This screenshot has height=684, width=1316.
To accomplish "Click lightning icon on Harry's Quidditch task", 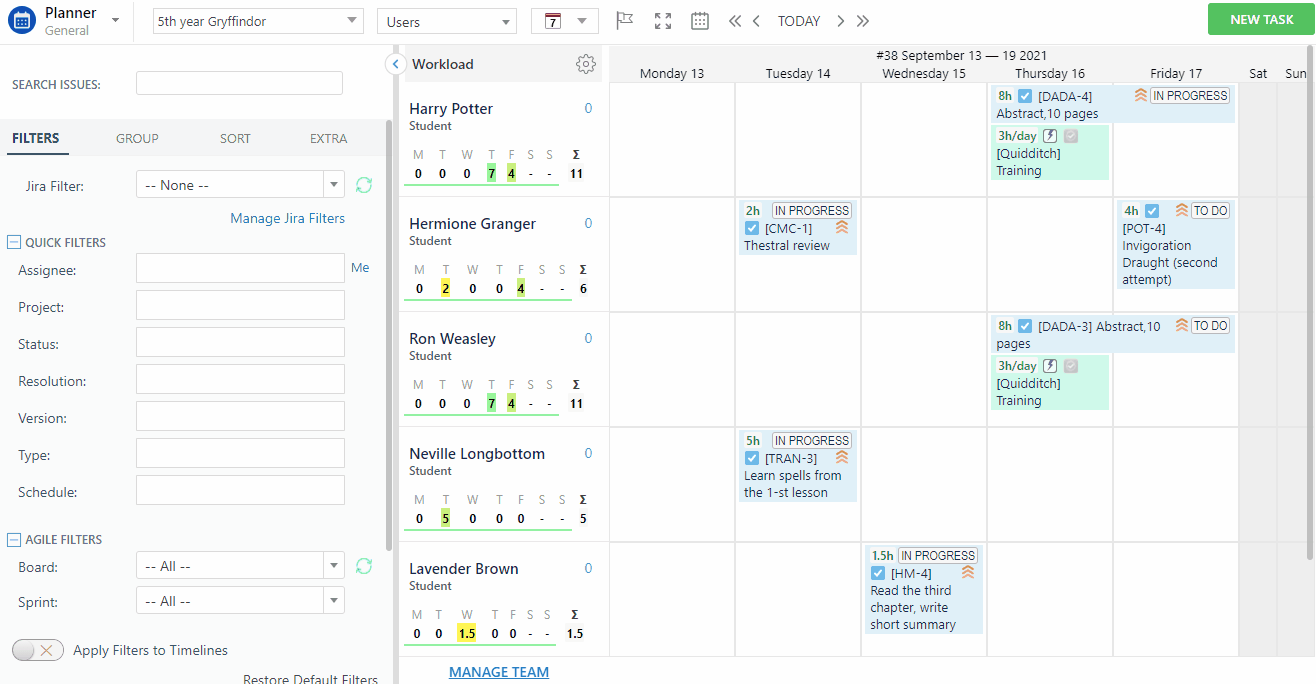I will point(1050,136).
